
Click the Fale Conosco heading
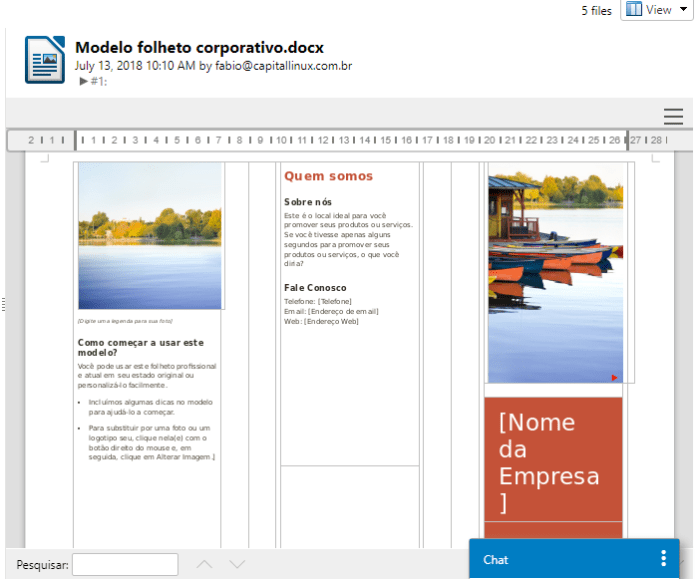tap(315, 288)
